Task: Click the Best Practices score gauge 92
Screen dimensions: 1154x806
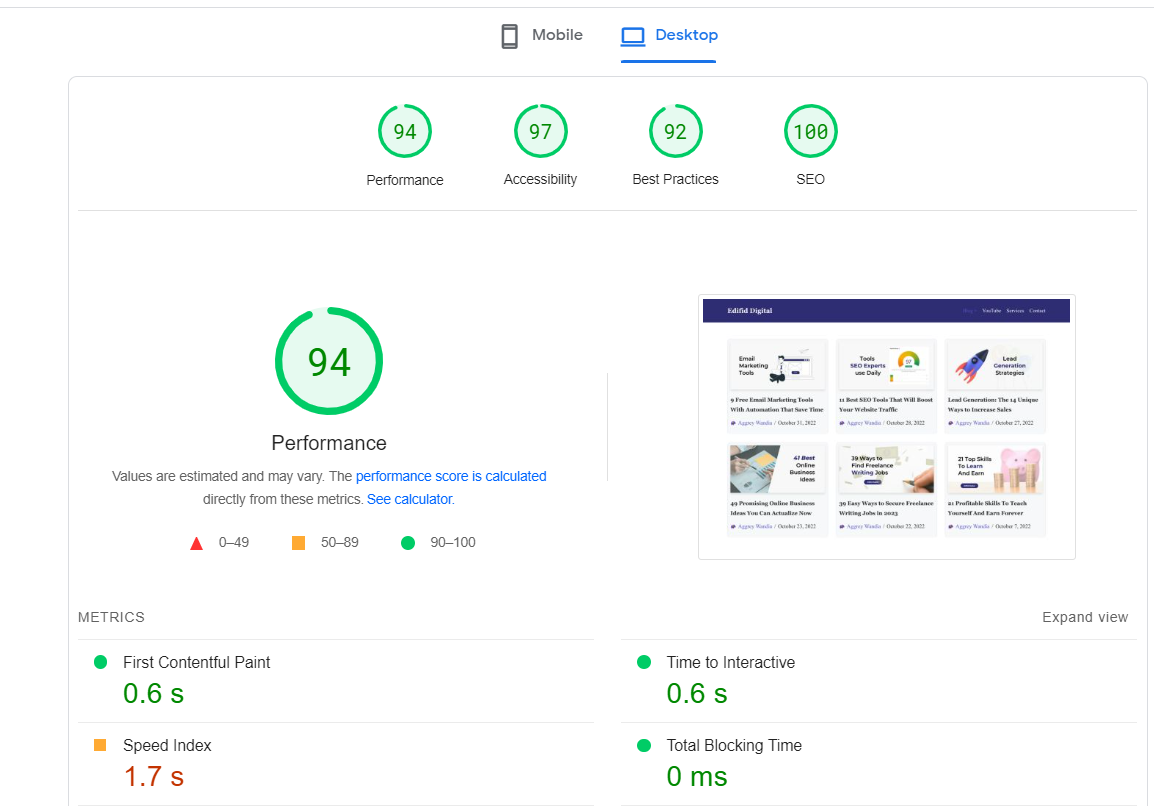Action: (675, 132)
